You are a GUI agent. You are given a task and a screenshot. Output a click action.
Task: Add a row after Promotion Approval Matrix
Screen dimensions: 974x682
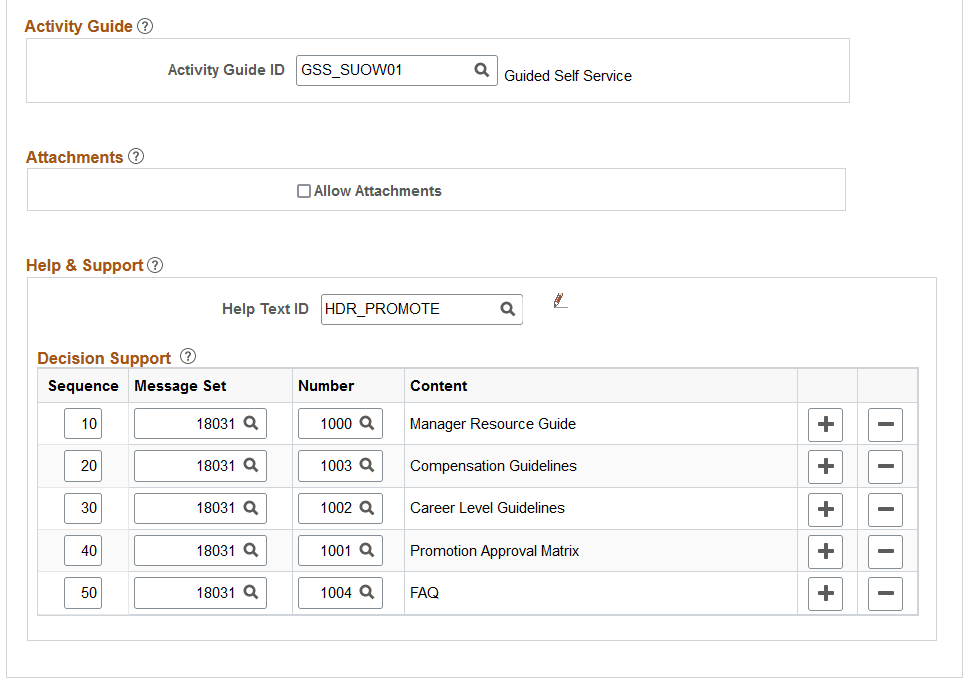(x=825, y=551)
